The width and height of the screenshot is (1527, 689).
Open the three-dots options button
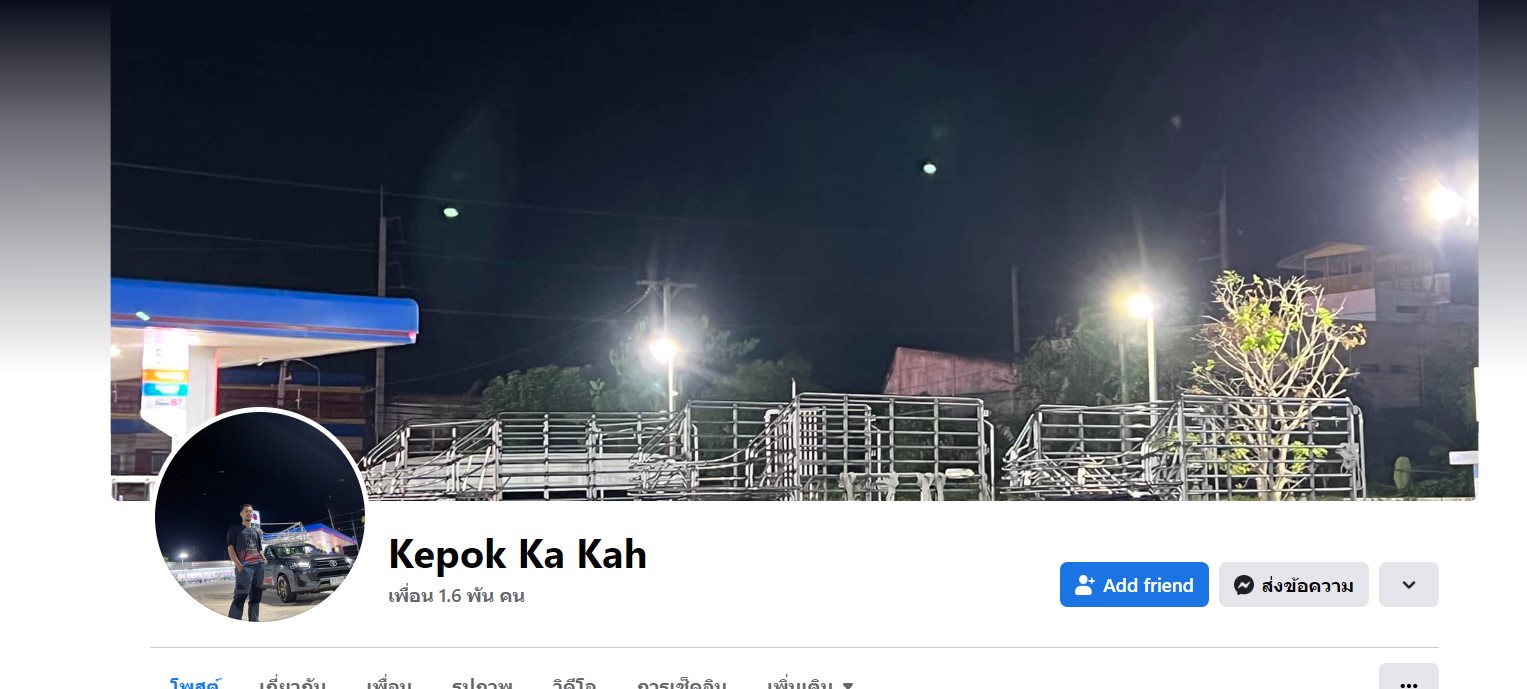[1409, 680]
